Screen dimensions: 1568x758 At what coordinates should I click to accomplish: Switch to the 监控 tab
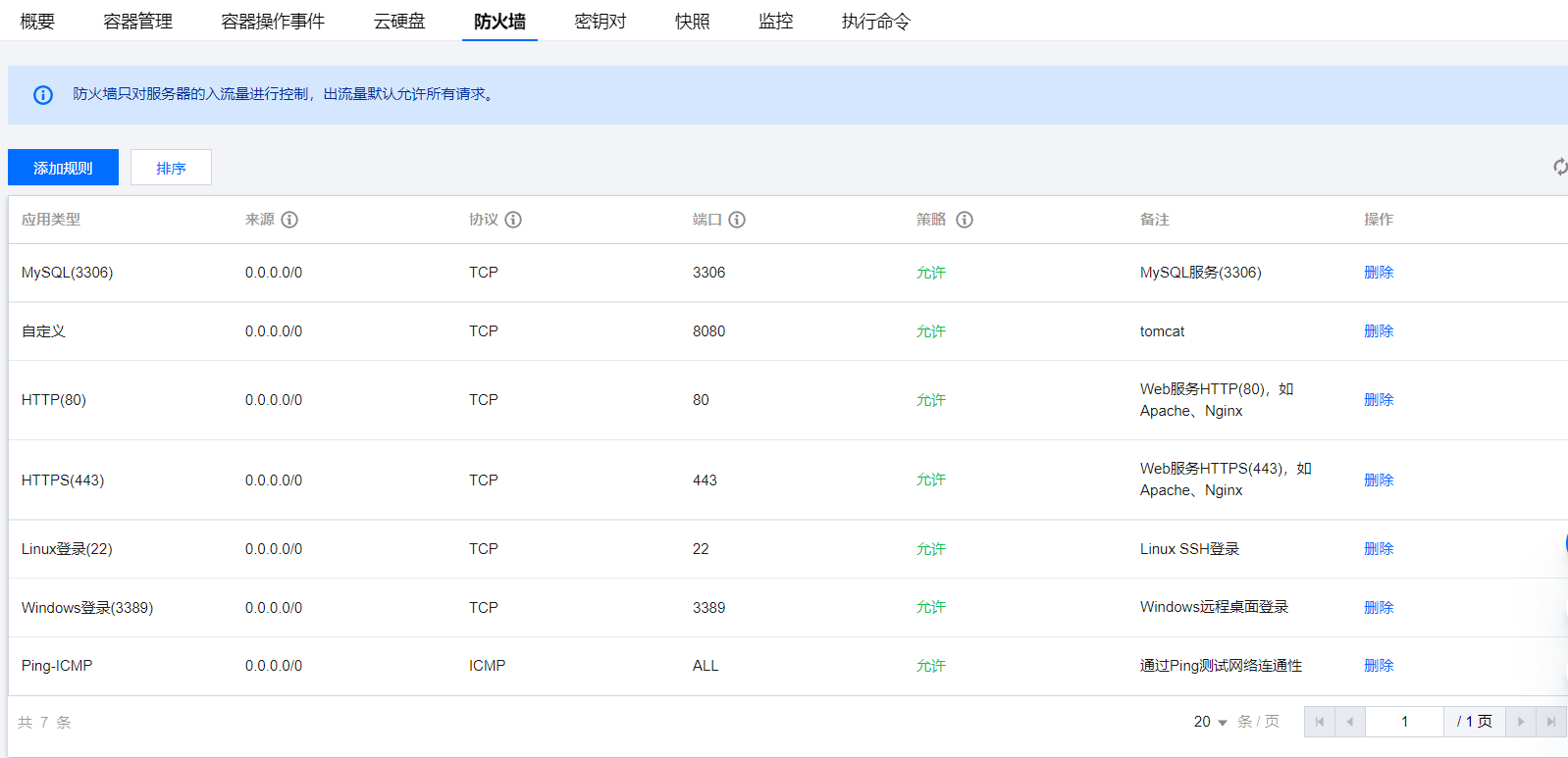click(775, 21)
